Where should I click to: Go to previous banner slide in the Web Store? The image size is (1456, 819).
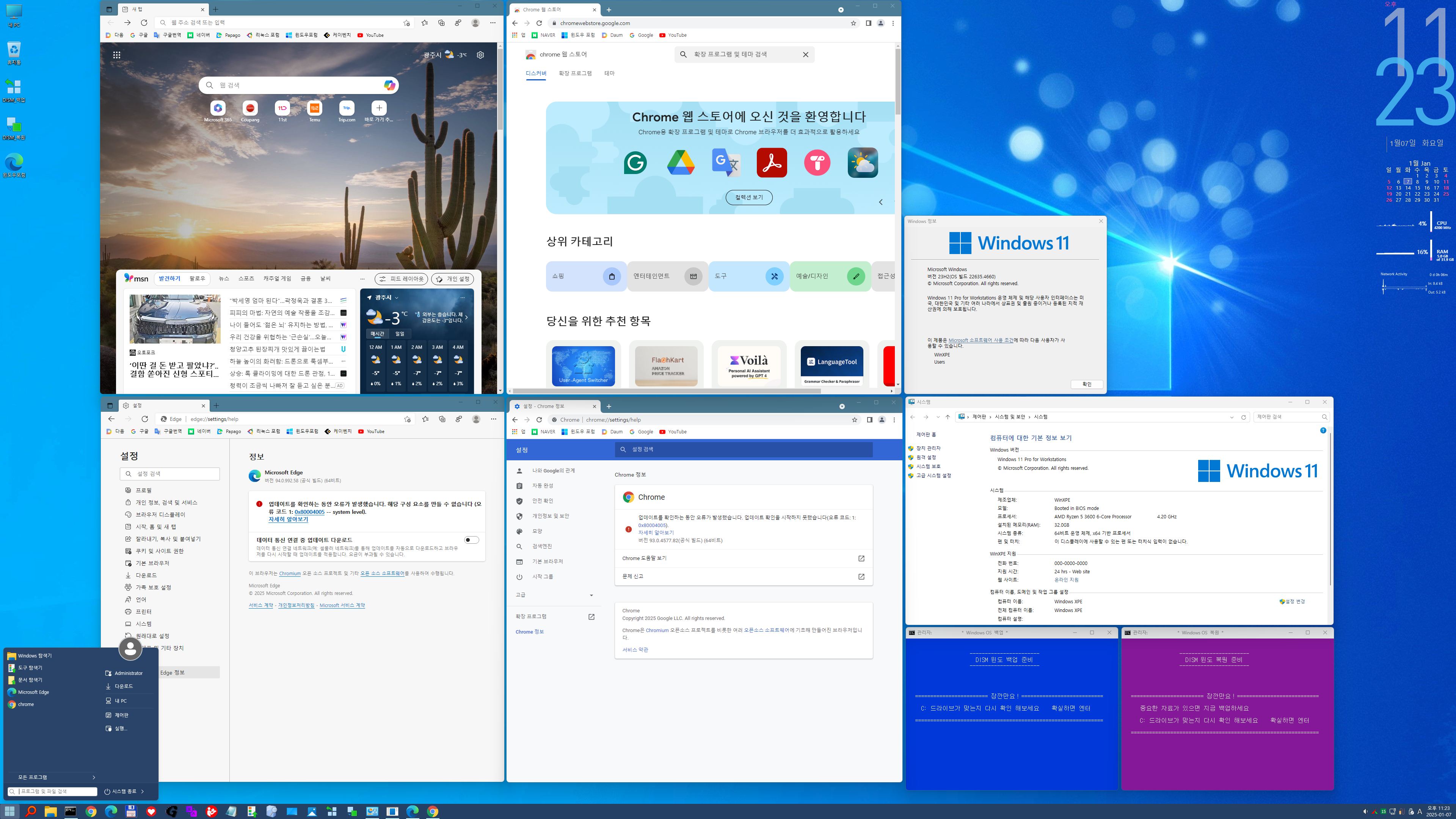click(880, 202)
